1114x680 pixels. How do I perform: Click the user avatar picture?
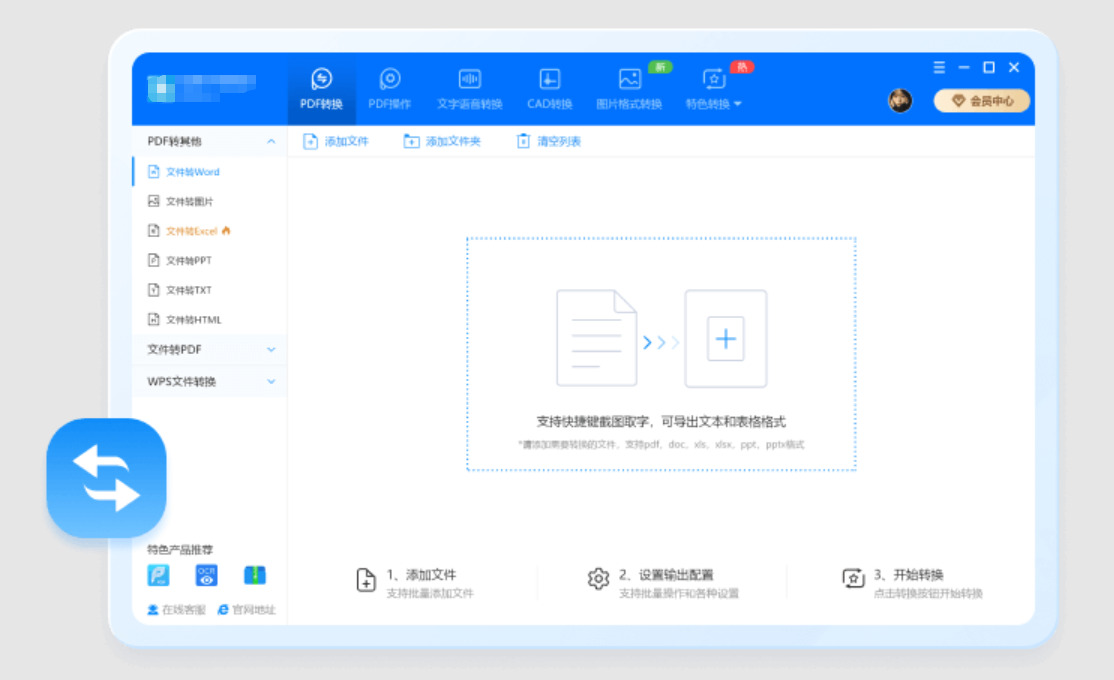(900, 101)
